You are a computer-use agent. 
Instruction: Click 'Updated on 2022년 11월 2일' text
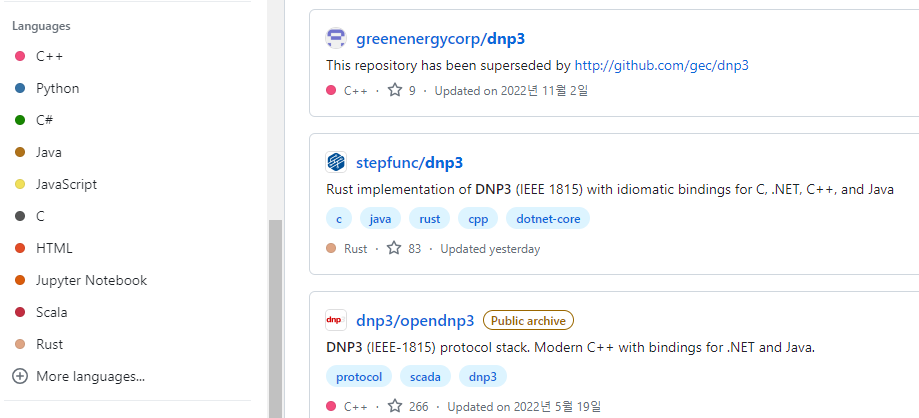(511, 91)
